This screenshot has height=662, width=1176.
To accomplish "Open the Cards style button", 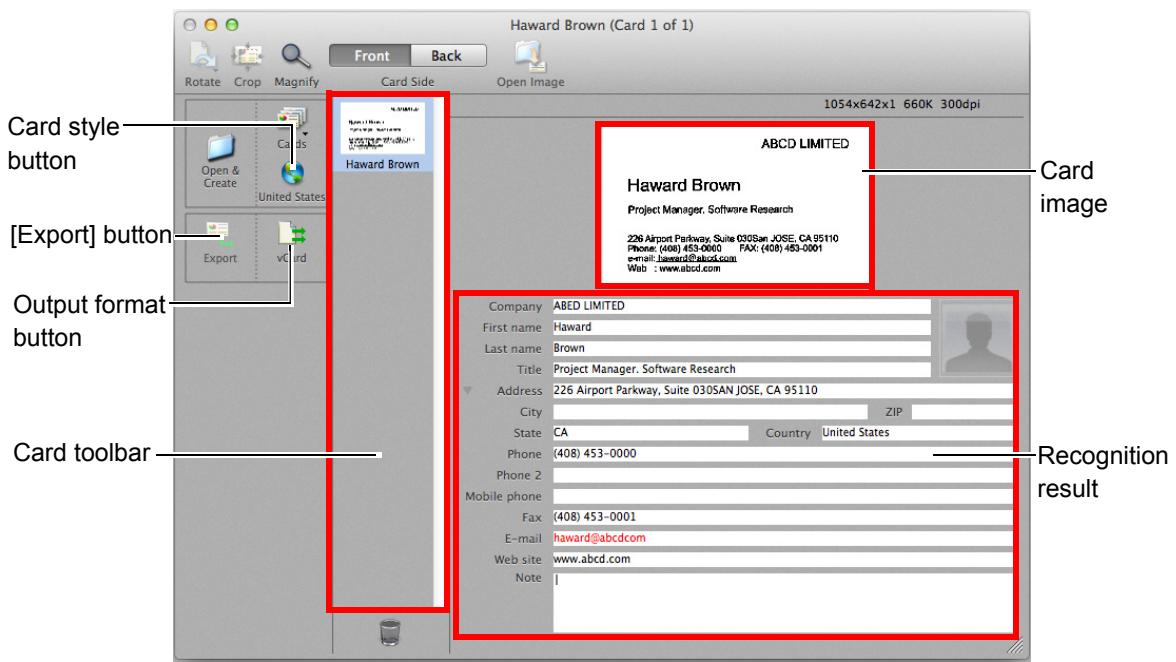I will 292,120.
